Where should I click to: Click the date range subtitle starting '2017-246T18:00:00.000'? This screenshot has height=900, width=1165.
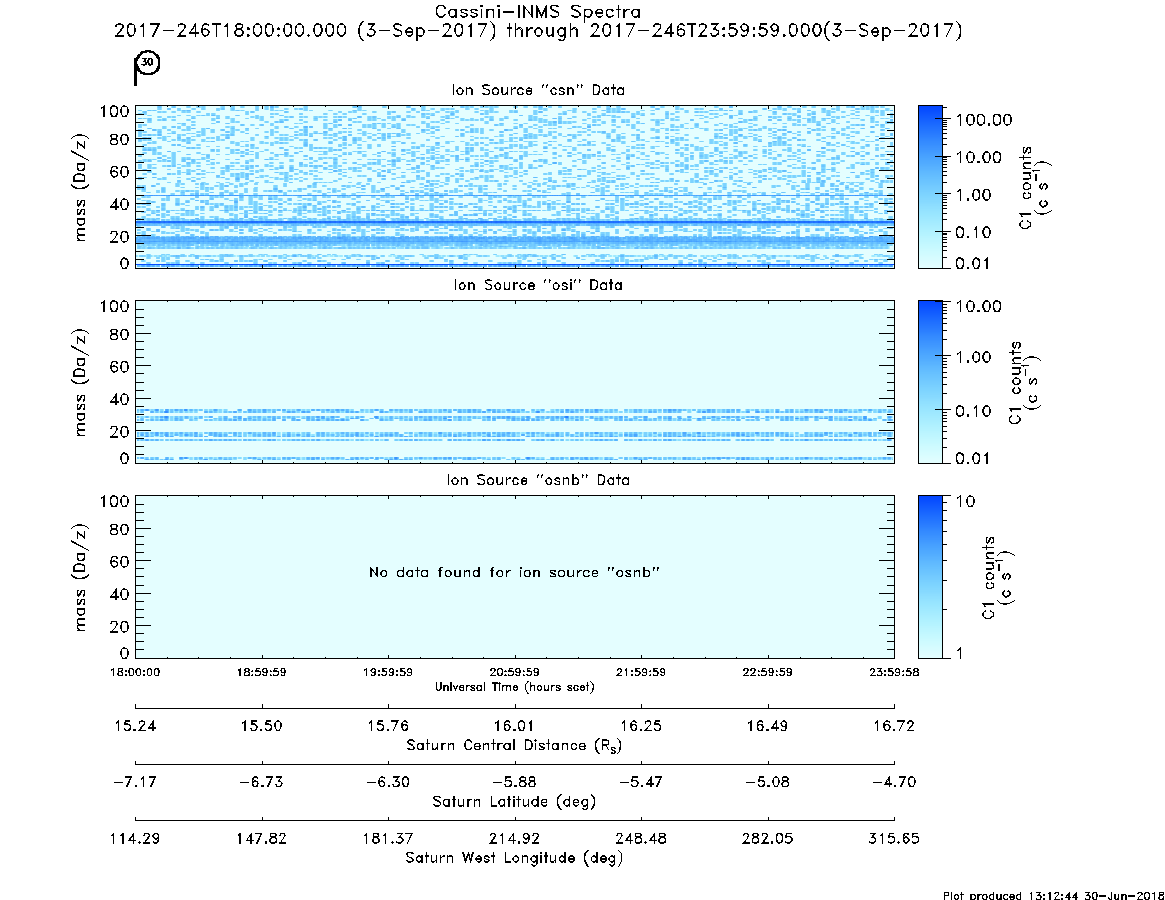pyautogui.click(x=538, y=30)
